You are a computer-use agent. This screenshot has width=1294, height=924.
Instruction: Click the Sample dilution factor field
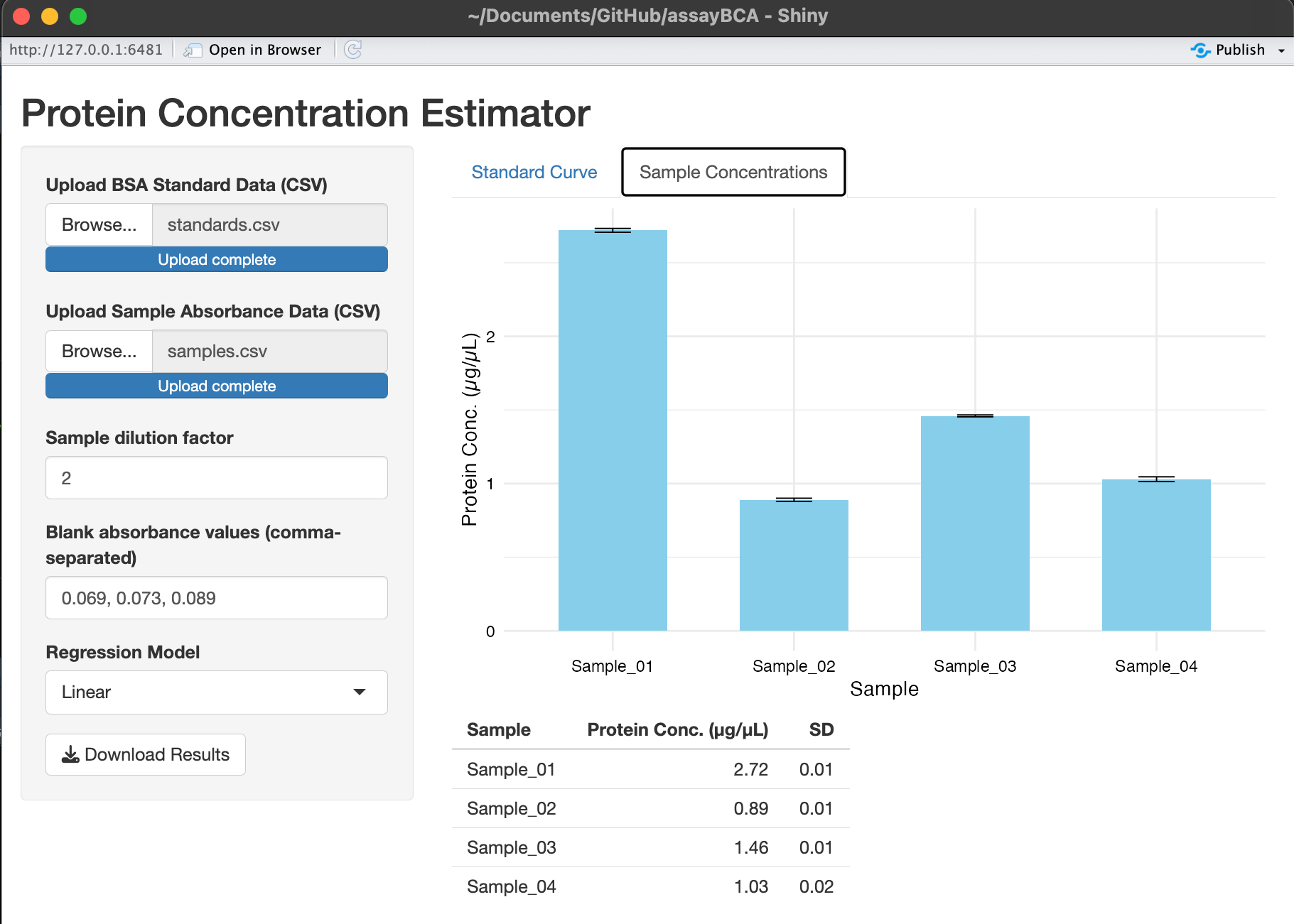(x=216, y=478)
